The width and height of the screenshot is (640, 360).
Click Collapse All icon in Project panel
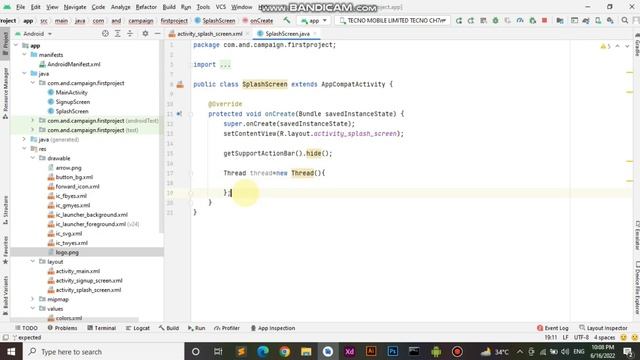130,33
